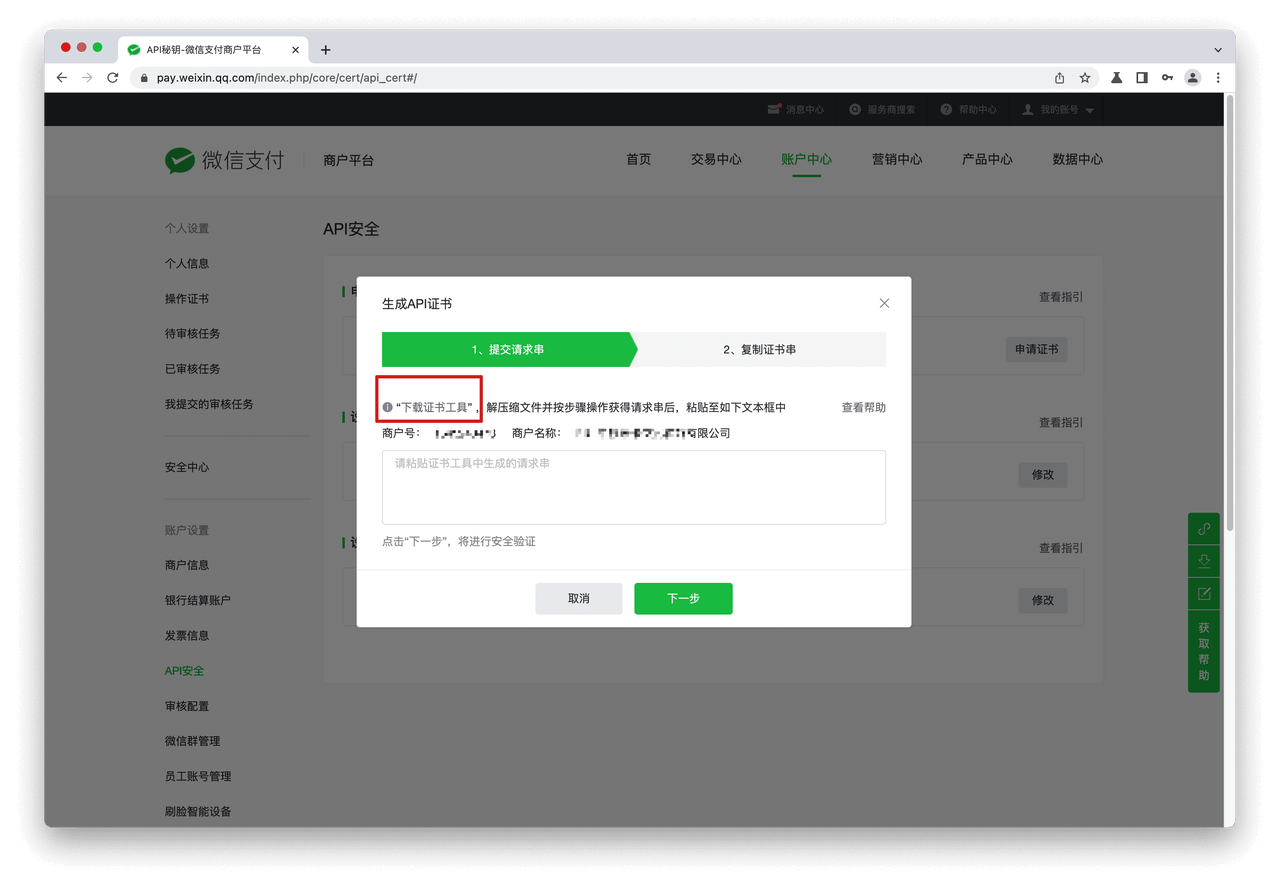
Task: Open the browser tab list chevron
Action: click(x=1217, y=49)
